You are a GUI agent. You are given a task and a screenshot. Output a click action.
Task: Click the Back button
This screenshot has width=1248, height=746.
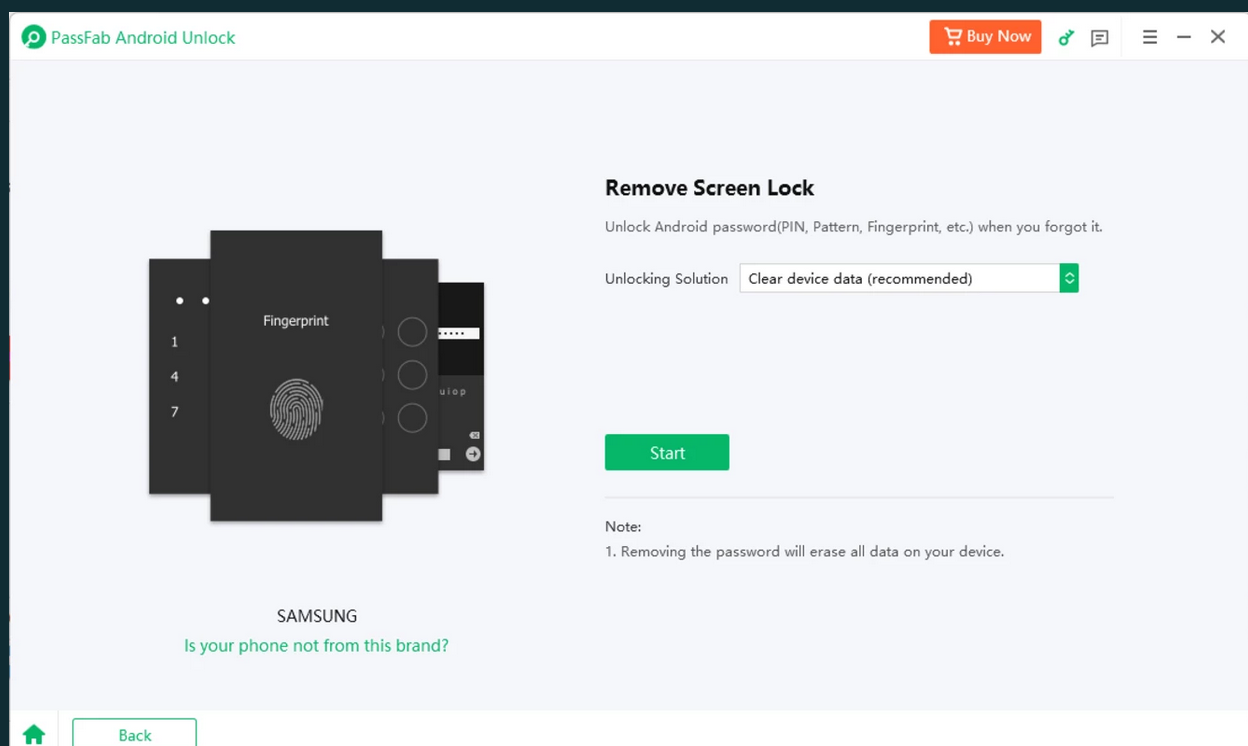point(134,733)
